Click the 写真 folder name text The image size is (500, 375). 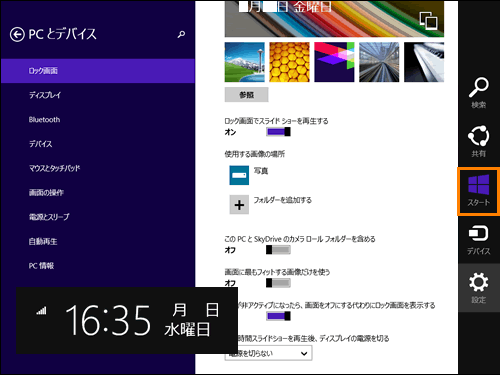click(x=261, y=171)
